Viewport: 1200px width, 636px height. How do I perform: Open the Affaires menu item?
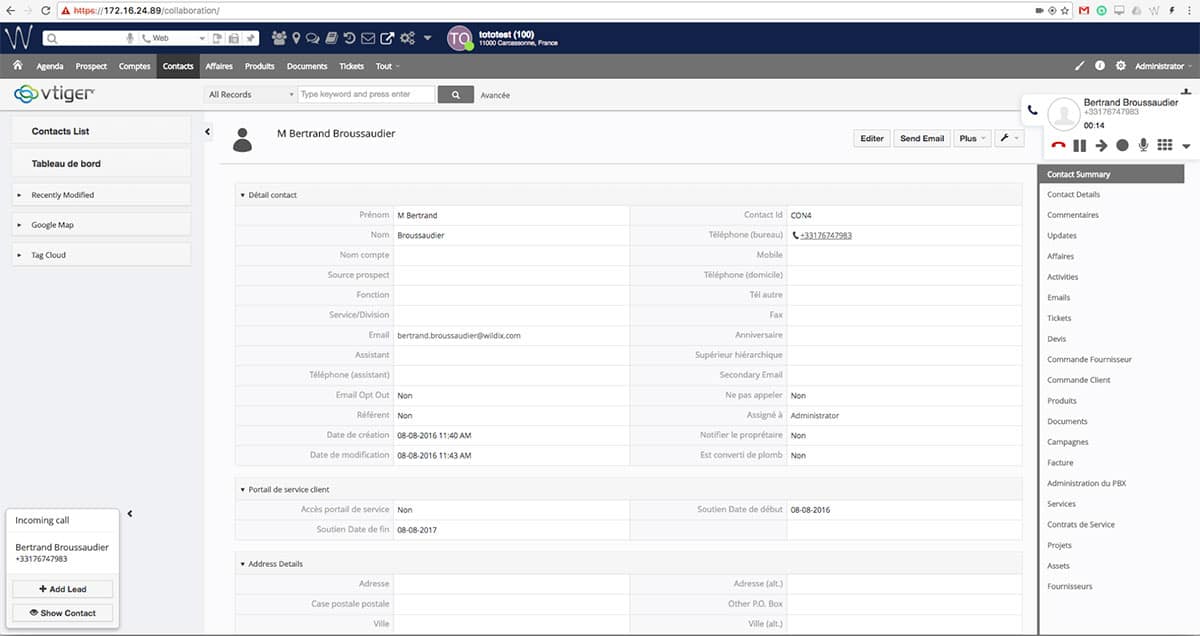[x=218, y=66]
